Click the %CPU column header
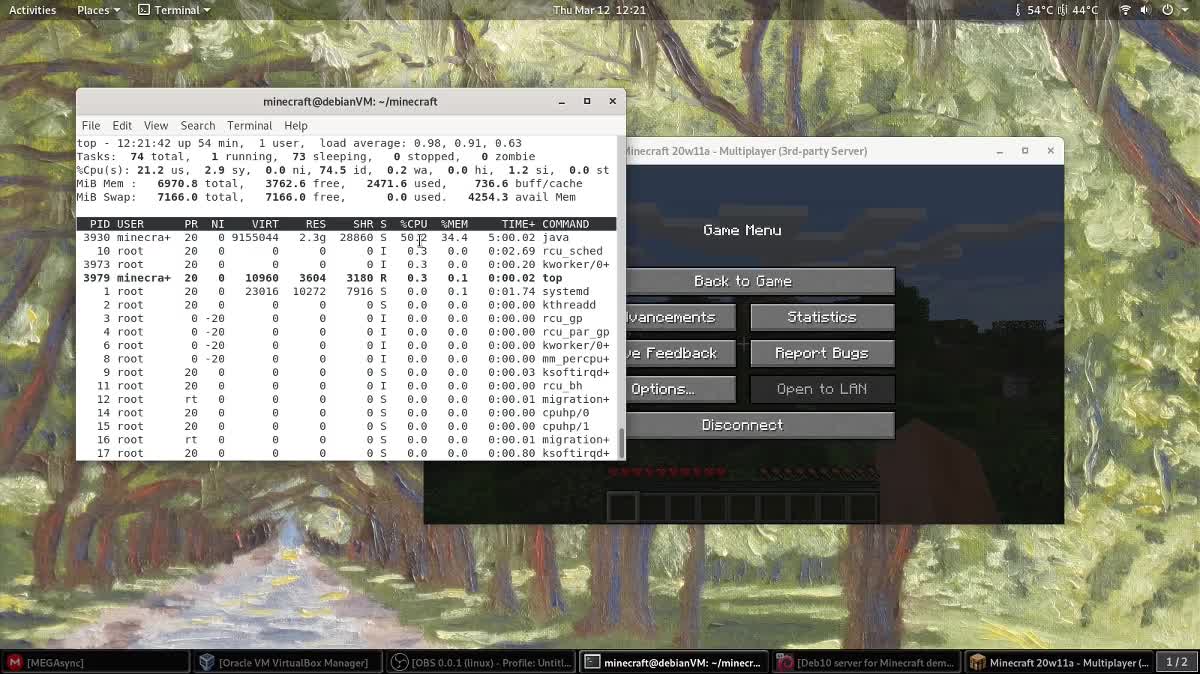Screen dimensions: 1200x674 point(414,224)
